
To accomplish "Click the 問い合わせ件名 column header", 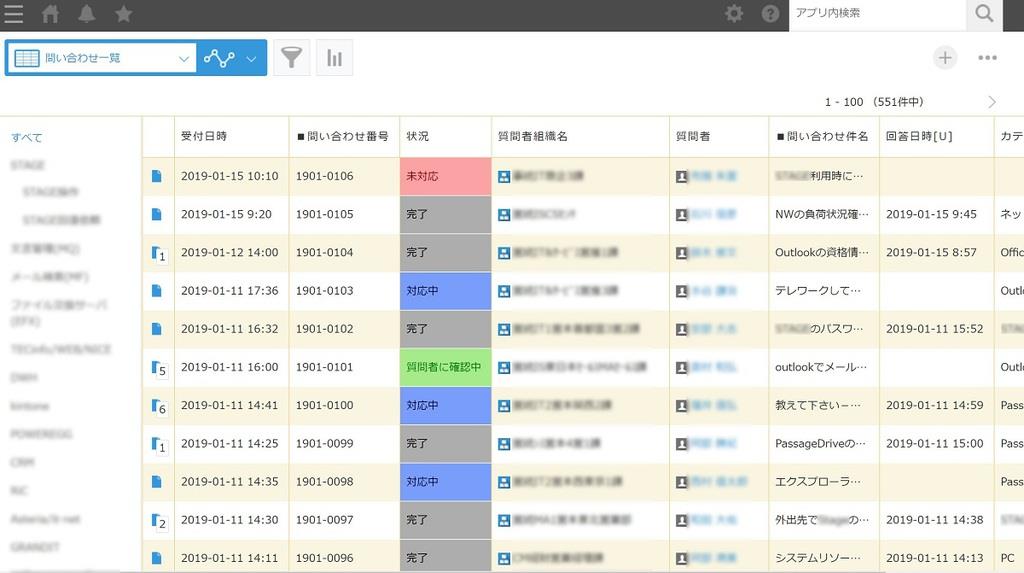I will point(822,137).
